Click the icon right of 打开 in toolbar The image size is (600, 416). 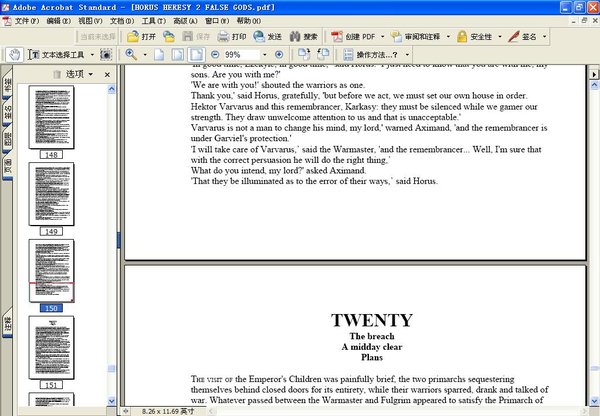pyautogui.click(x=169, y=37)
